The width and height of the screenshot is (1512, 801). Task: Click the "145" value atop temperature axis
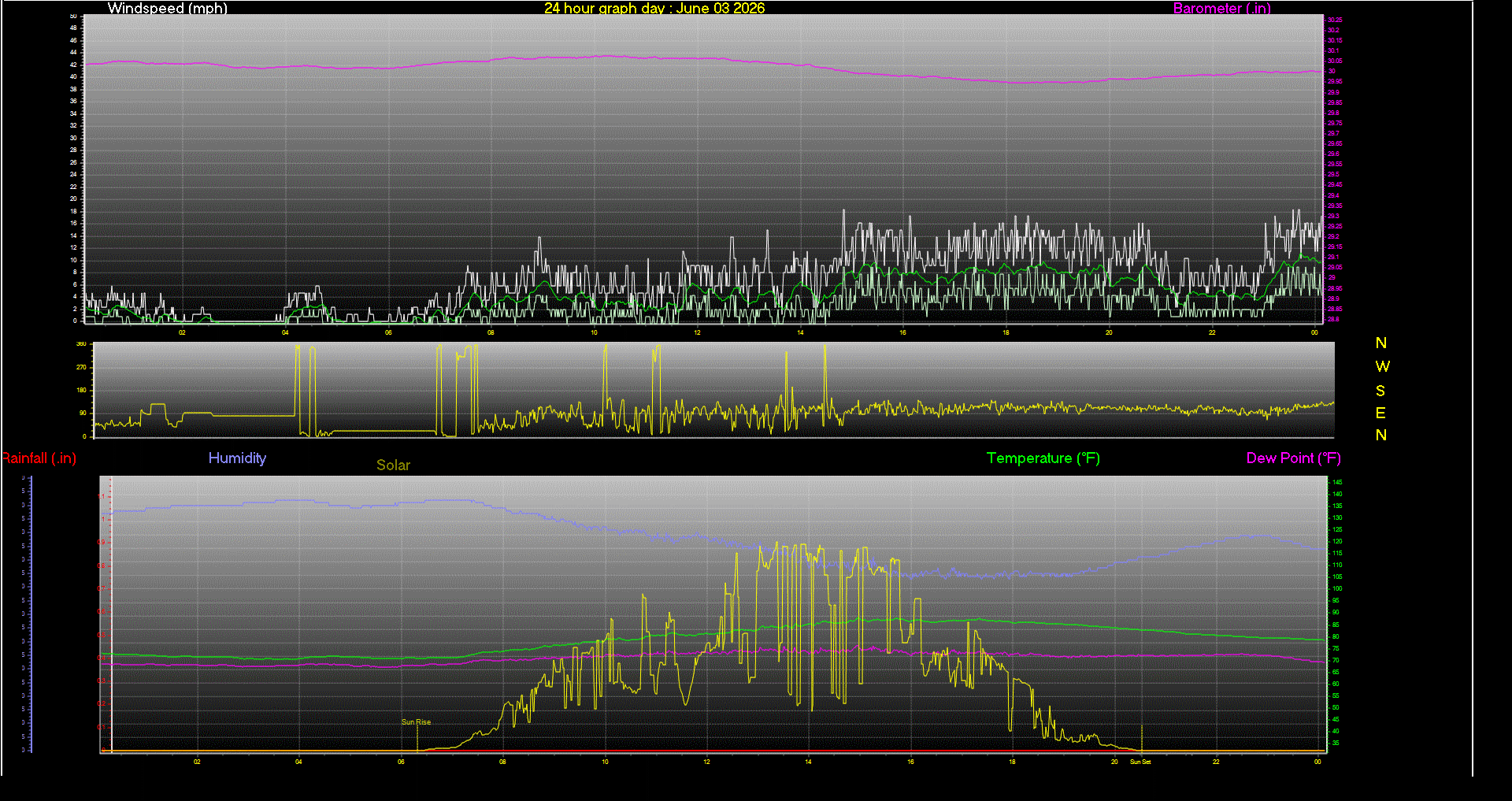1337,482
